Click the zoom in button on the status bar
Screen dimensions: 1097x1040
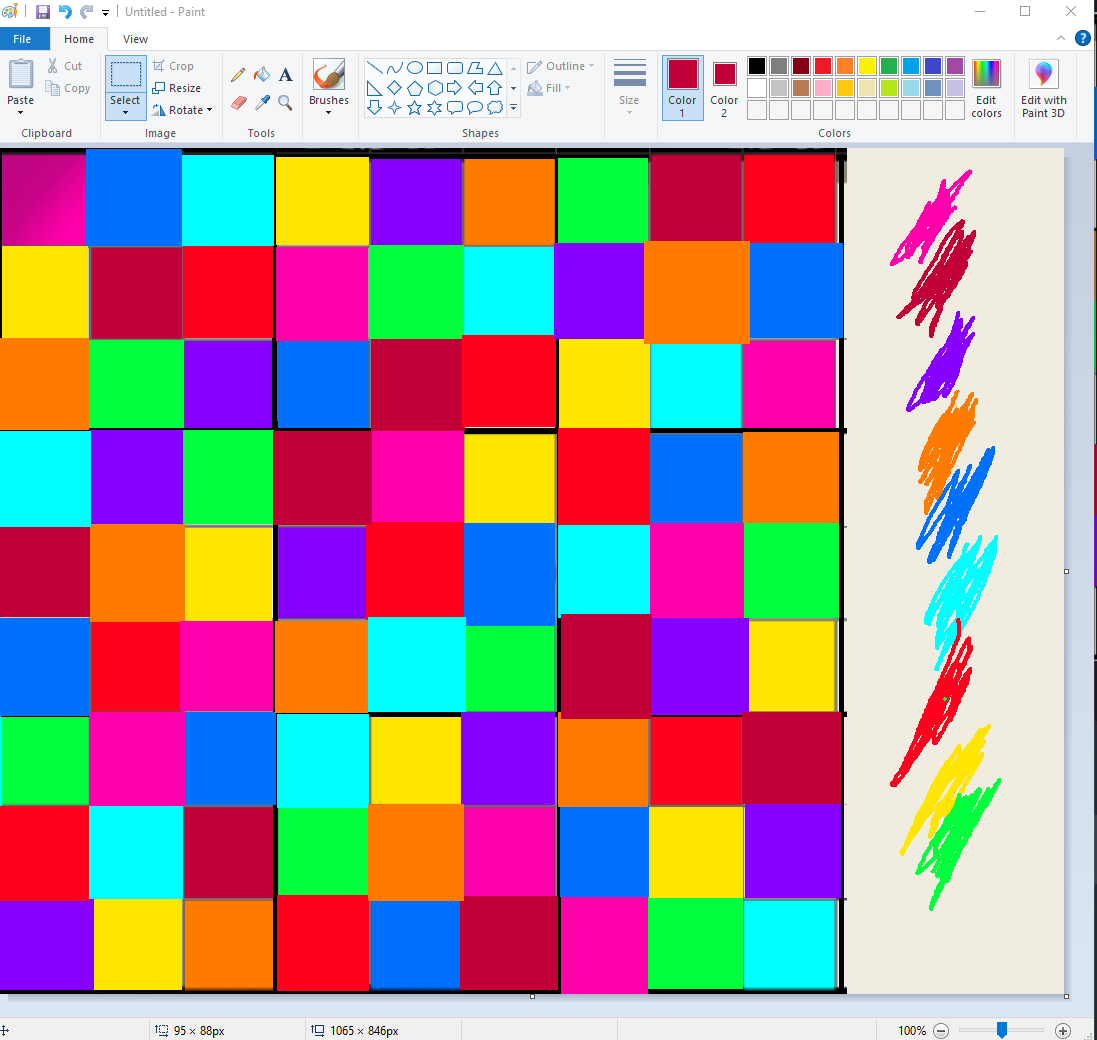coord(1063,1030)
